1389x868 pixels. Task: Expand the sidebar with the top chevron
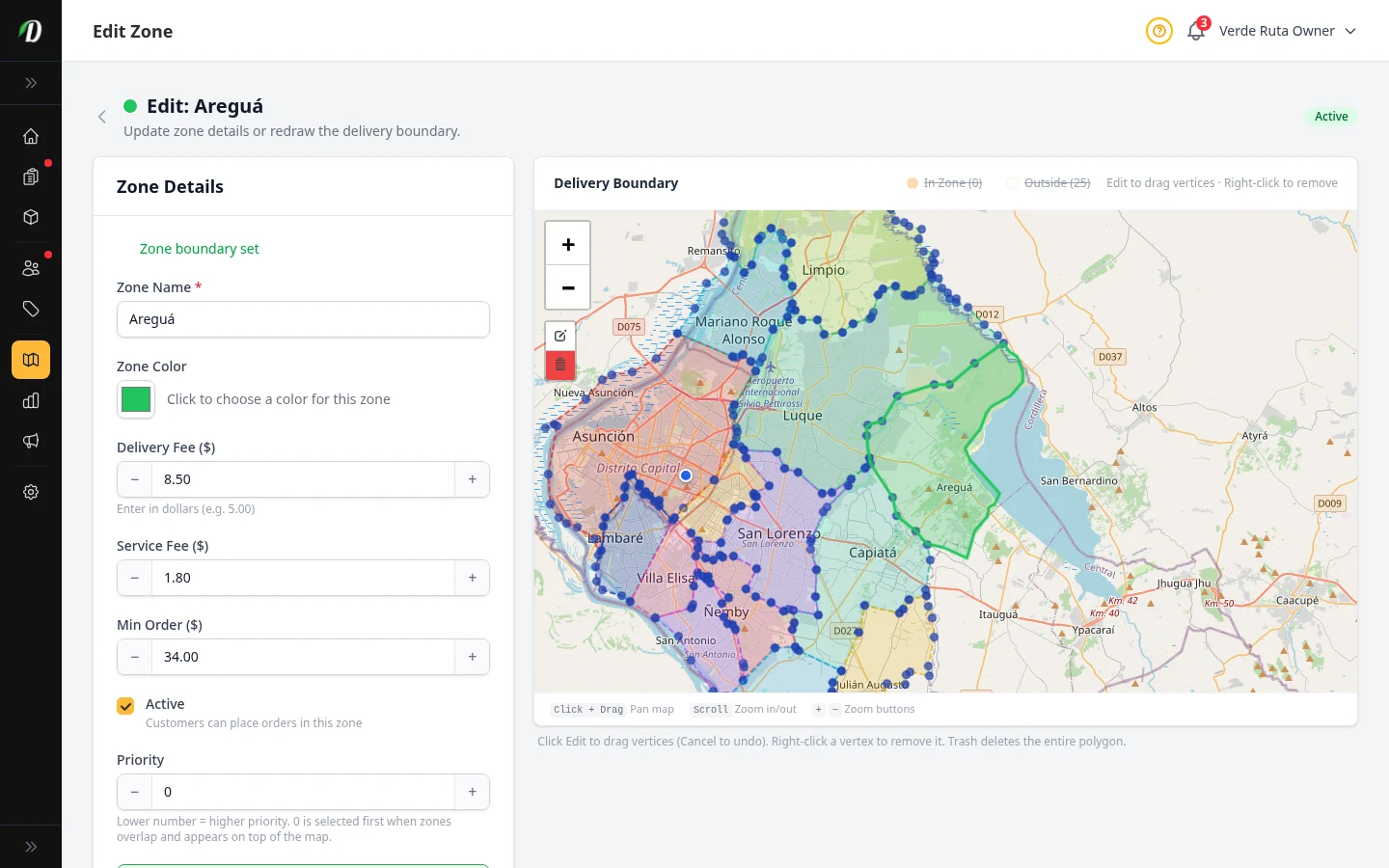click(x=31, y=83)
